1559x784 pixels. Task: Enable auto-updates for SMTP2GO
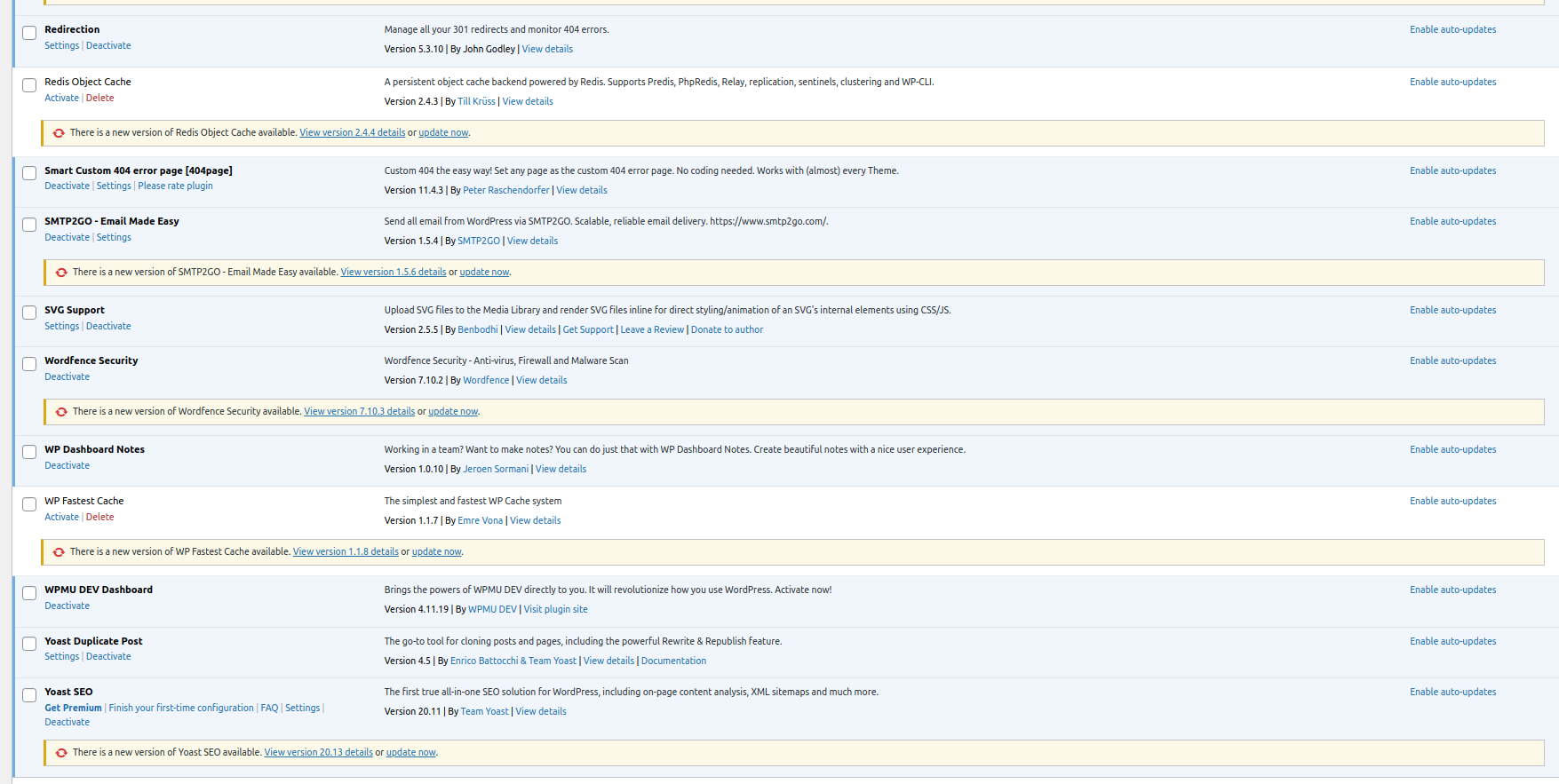pyautogui.click(x=1452, y=221)
